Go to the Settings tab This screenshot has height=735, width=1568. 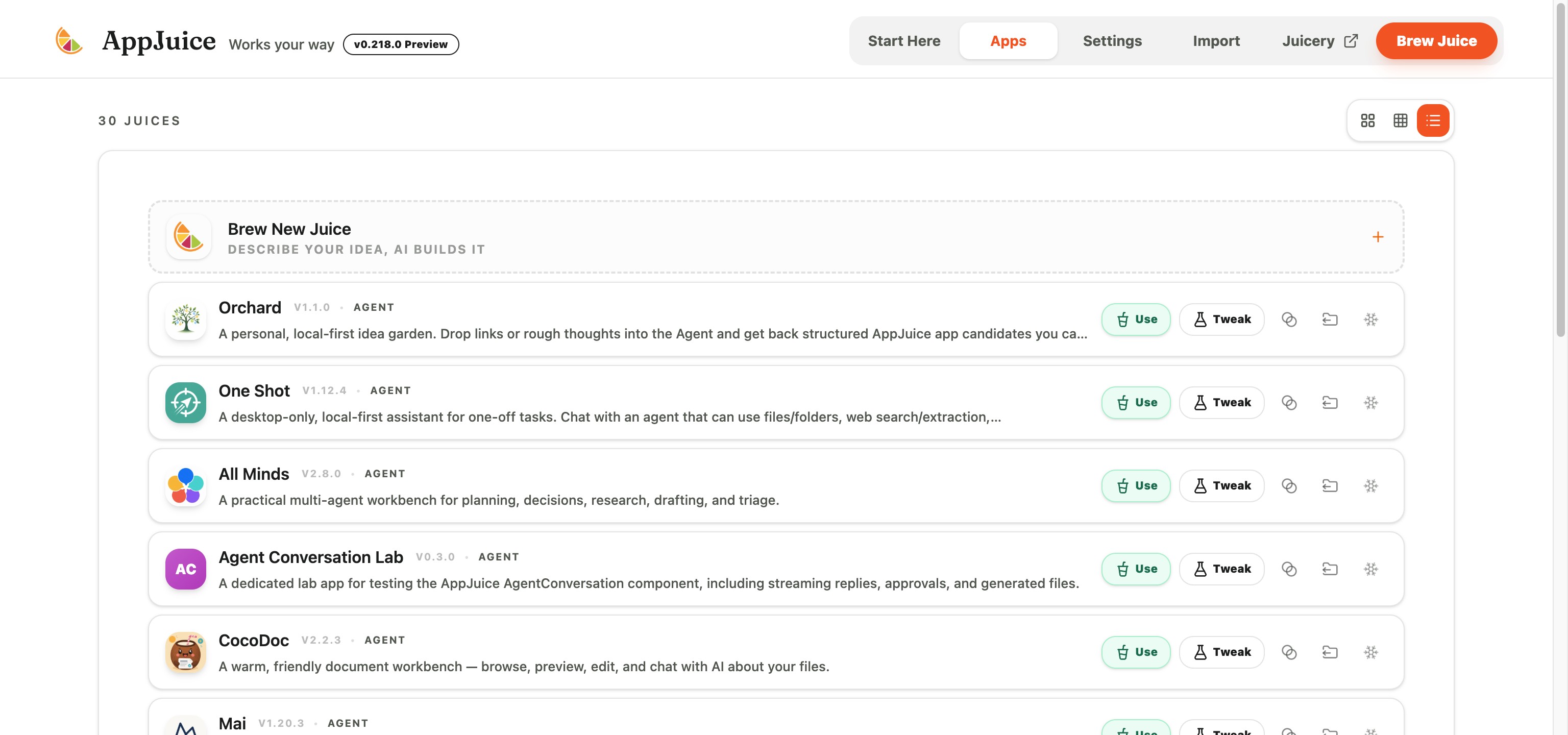click(x=1112, y=41)
